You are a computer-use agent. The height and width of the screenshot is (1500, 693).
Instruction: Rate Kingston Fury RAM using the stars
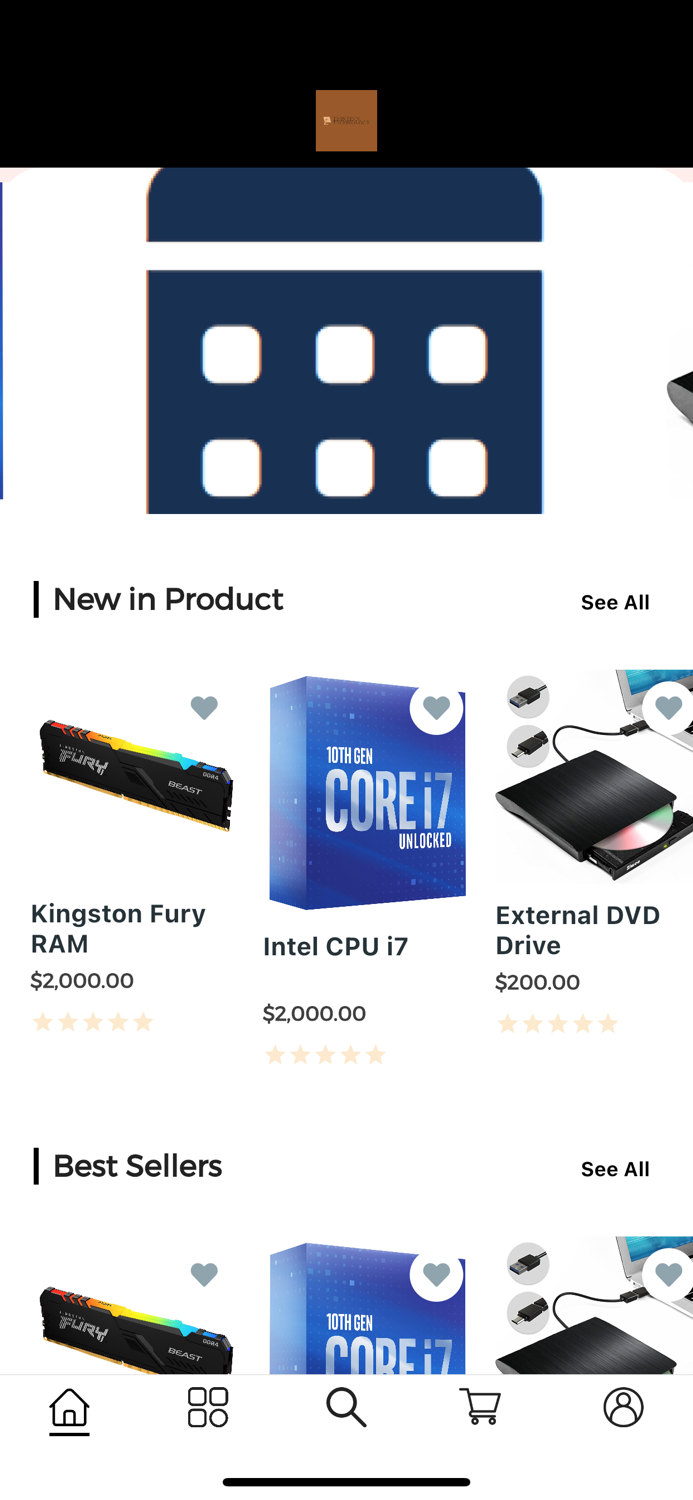click(x=92, y=1022)
